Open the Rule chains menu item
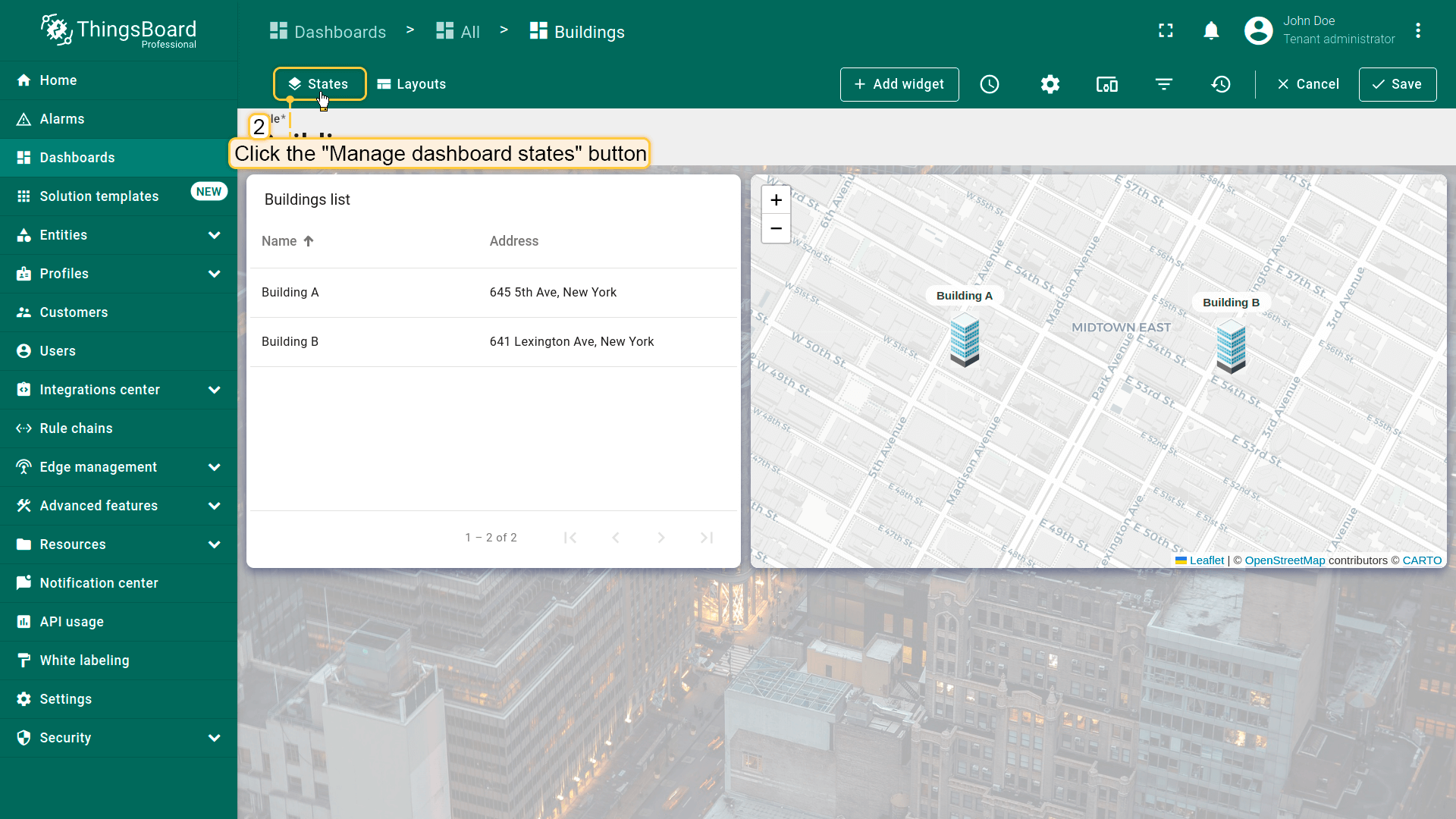 [x=76, y=428]
